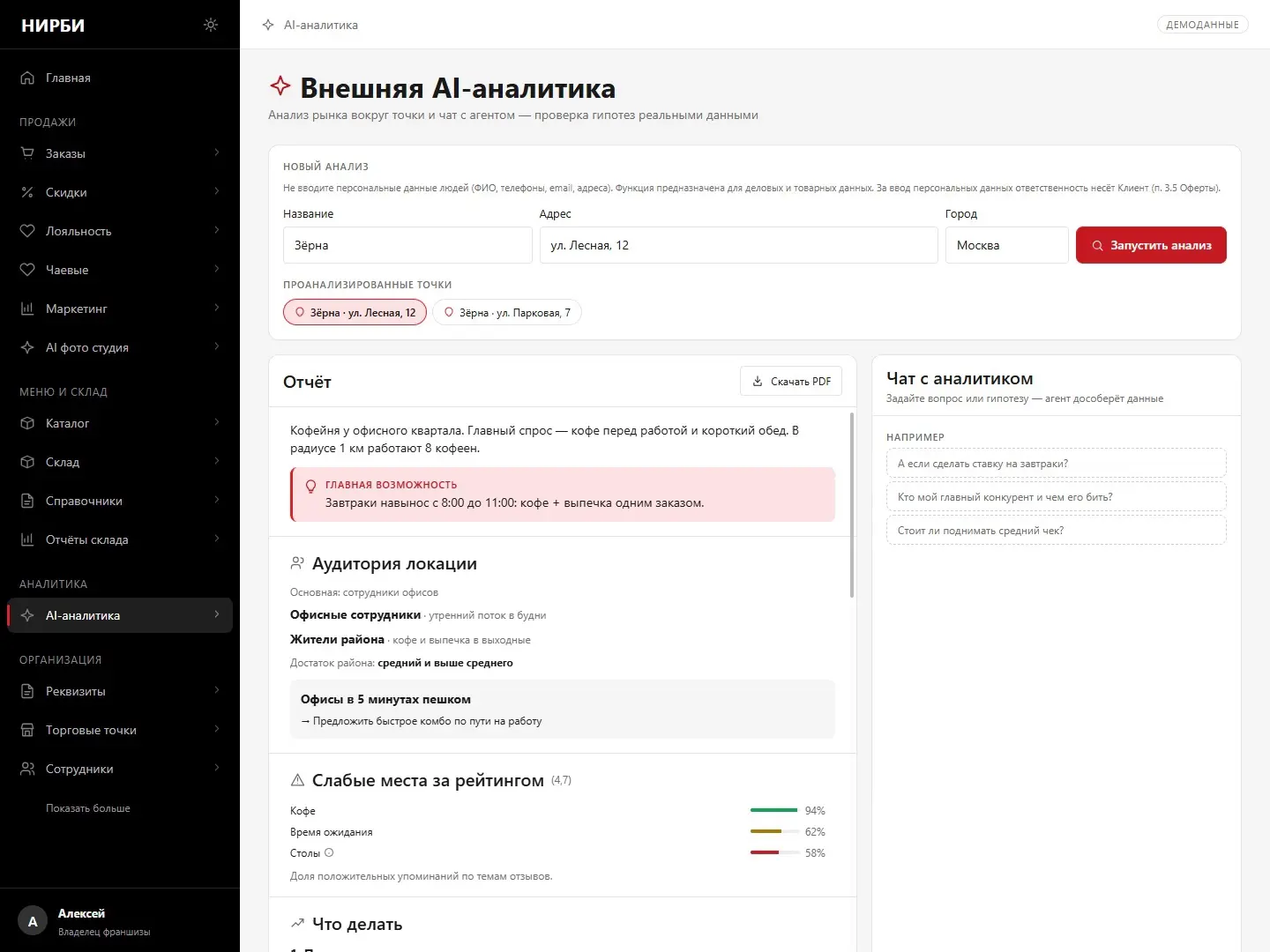Screen dimensions: 1270x952
Task: Click the Чаевые heart icon
Action: pos(27,270)
